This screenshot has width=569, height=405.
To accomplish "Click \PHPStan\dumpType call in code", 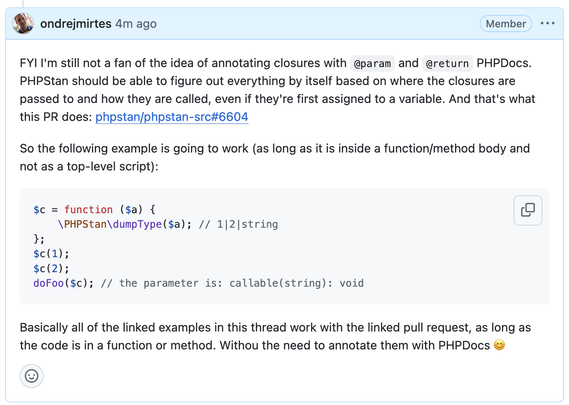I will 110,224.
